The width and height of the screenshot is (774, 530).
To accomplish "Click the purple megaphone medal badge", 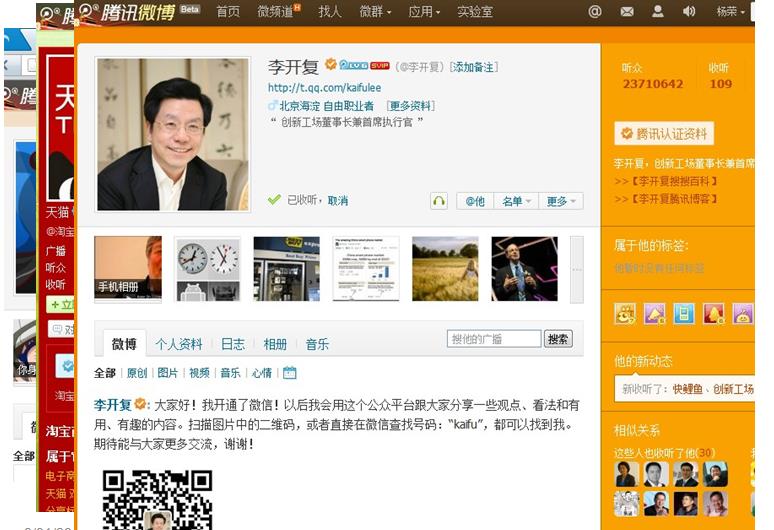I will point(655,314).
